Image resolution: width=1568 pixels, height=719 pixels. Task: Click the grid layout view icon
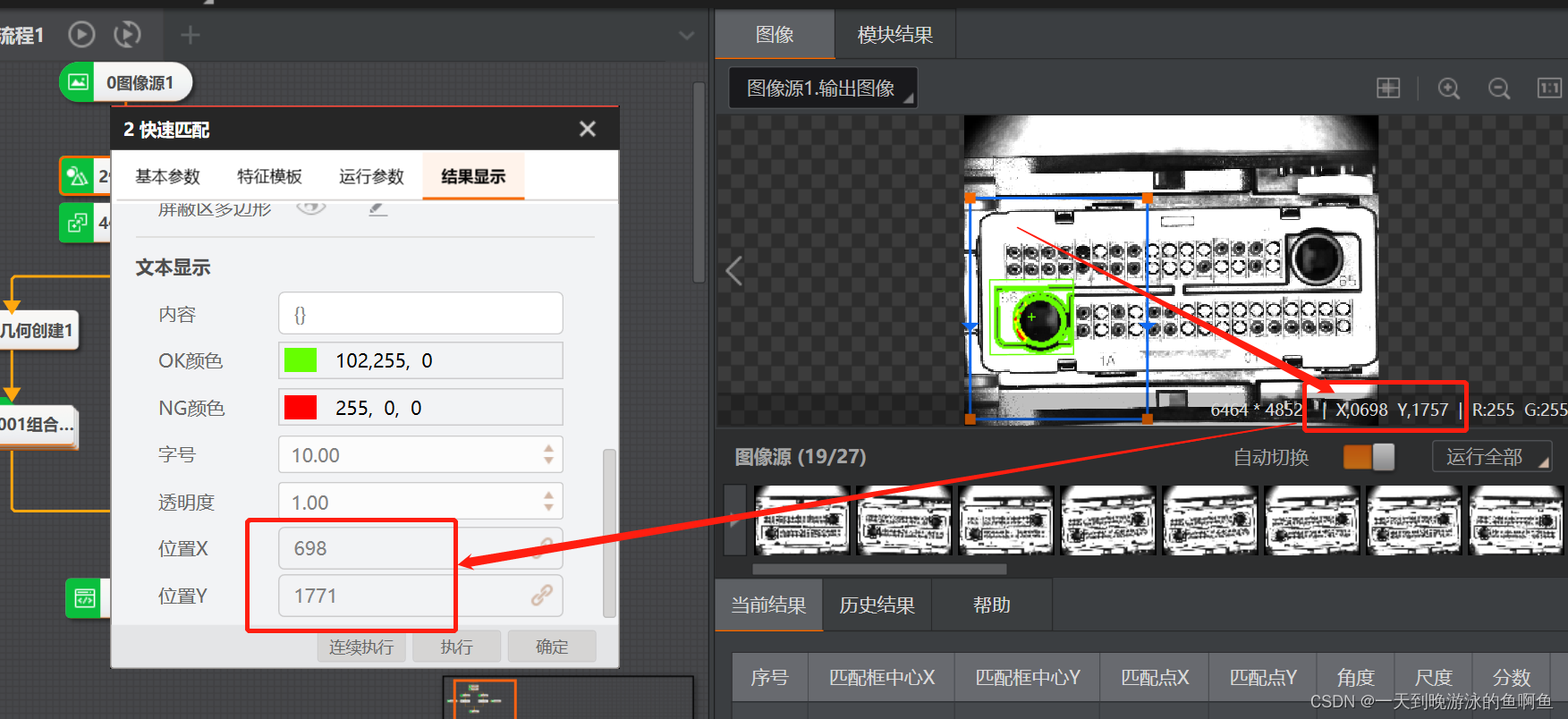coord(1388,88)
